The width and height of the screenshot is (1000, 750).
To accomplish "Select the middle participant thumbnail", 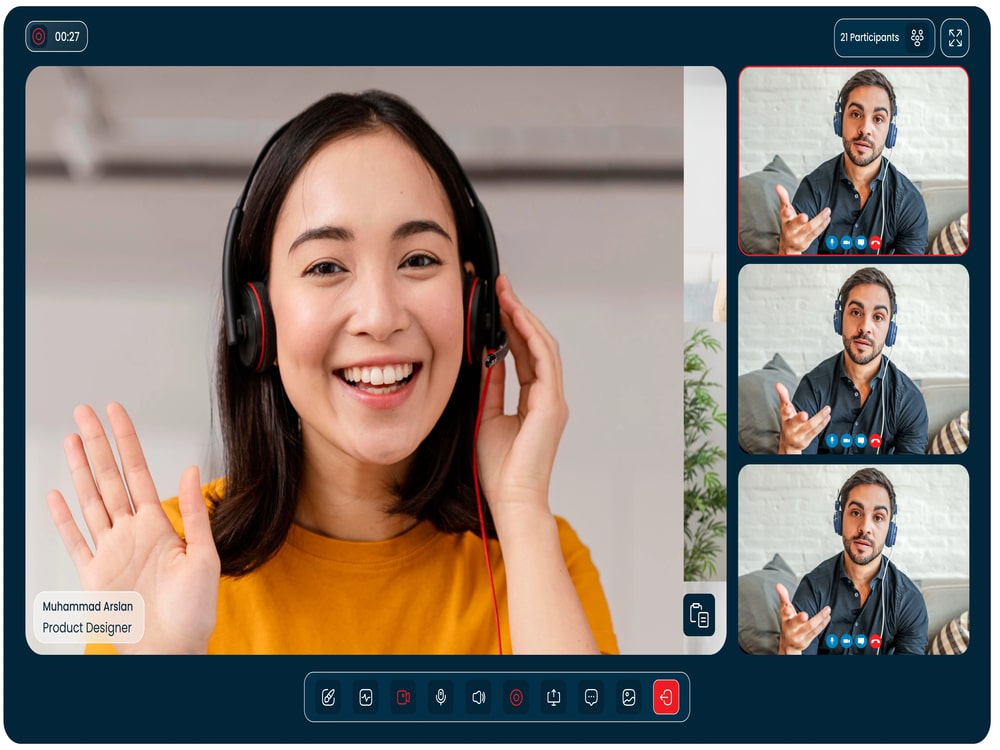I will (x=853, y=359).
